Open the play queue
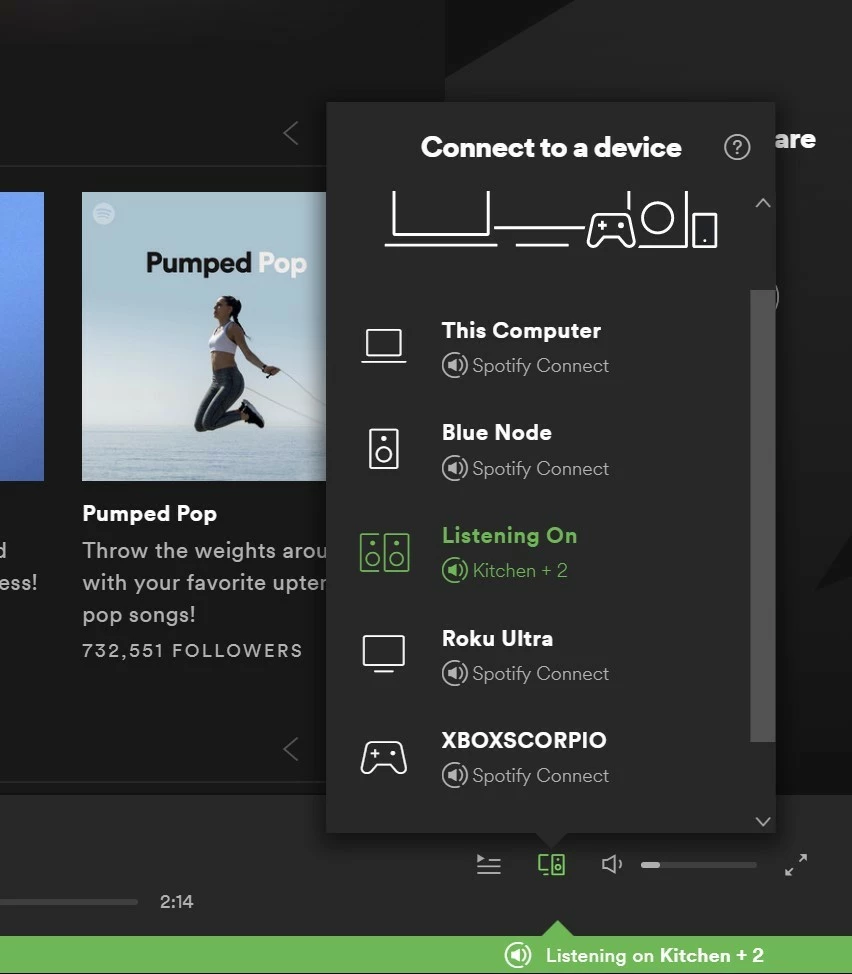 click(x=489, y=864)
